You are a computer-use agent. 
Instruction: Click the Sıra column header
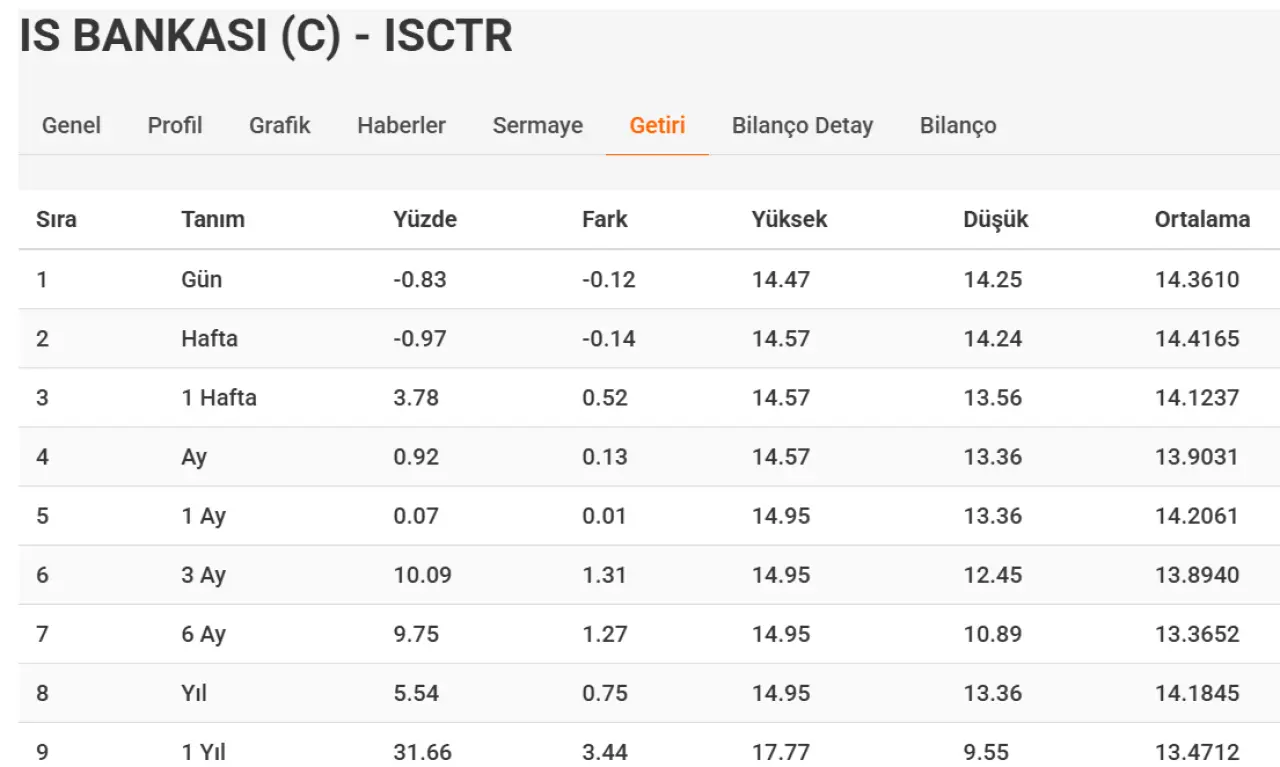pyautogui.click(x=56, y=220)
